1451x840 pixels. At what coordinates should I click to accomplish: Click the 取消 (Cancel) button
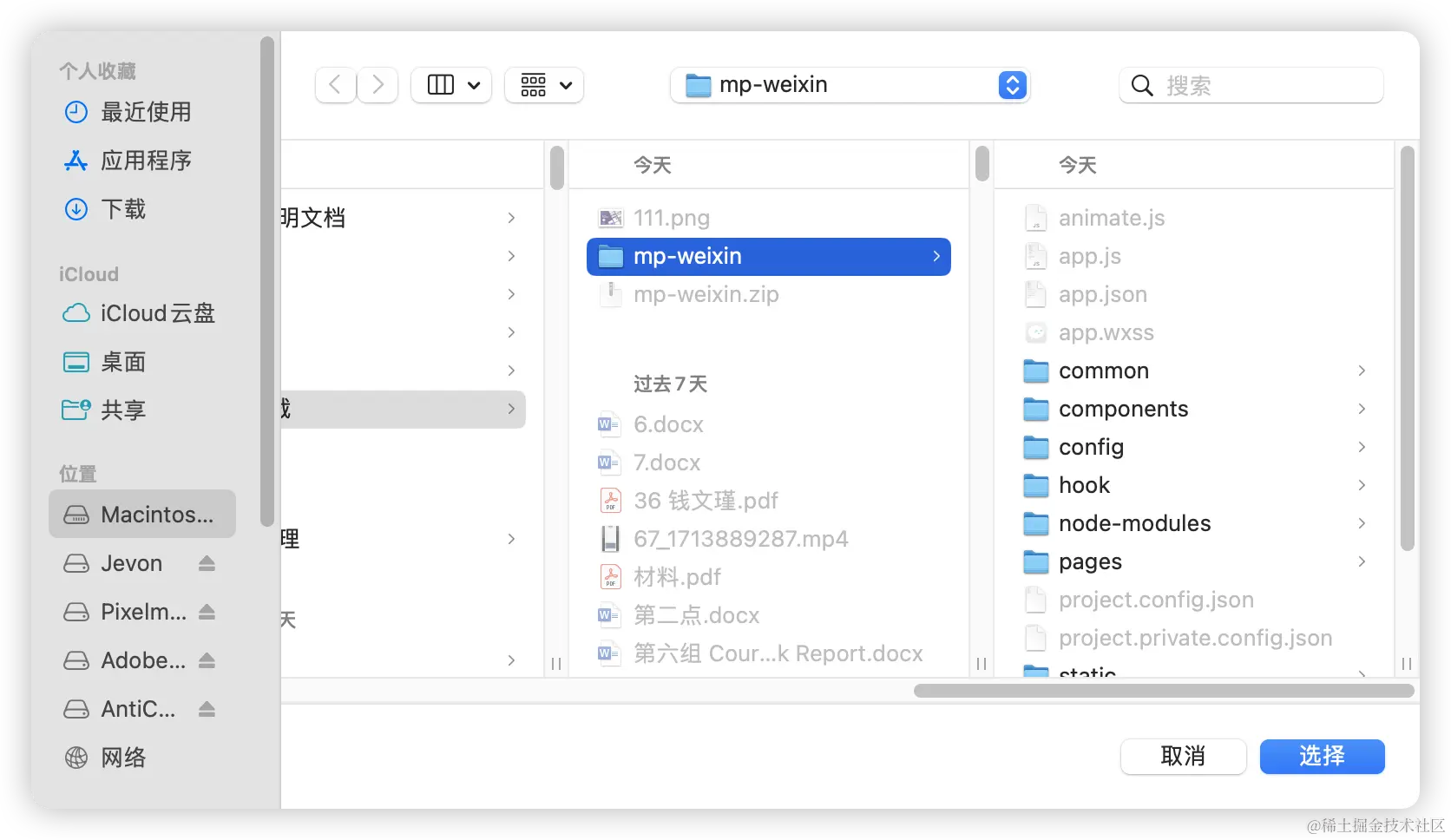pyautogui.click(x=1183, y=756)
